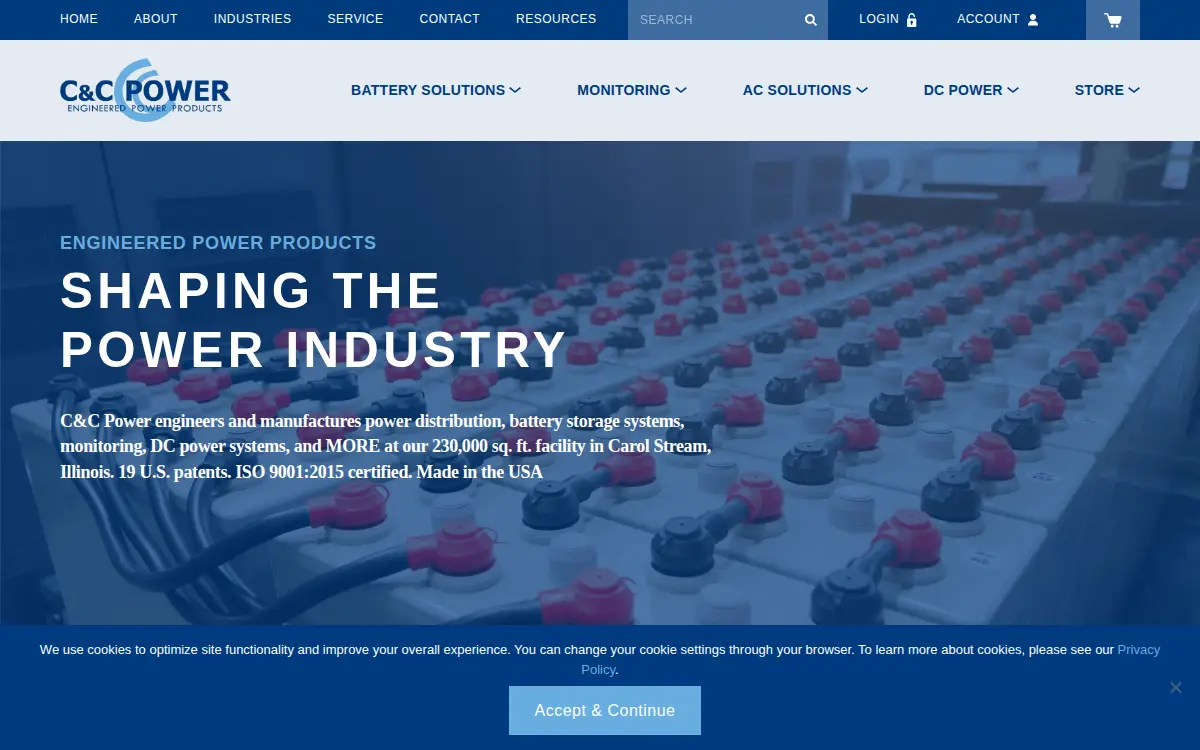Image resolution: width=1200 pixels, height=750 pixels.
Task: Expand the Store dropdown menu
Action: pyautogui.click(x=1107, y=90)
